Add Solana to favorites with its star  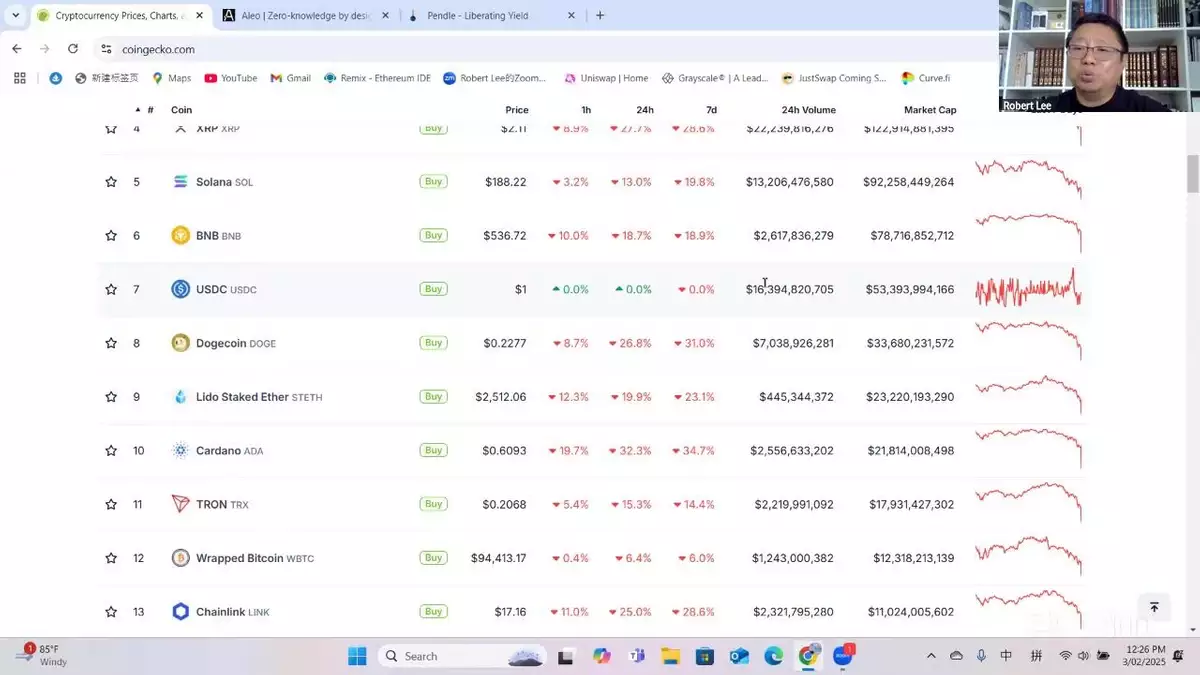pyautogui.click(x=111, y=182)
